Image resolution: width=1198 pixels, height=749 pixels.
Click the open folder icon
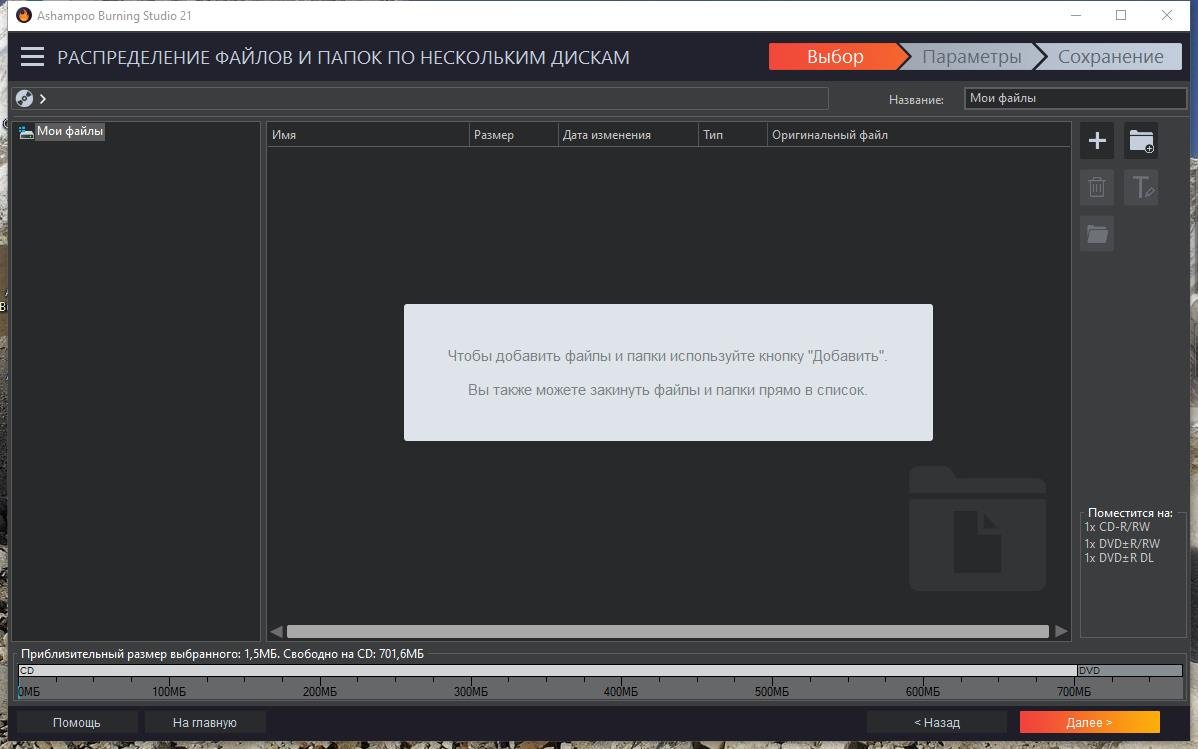pos(1097,234)
